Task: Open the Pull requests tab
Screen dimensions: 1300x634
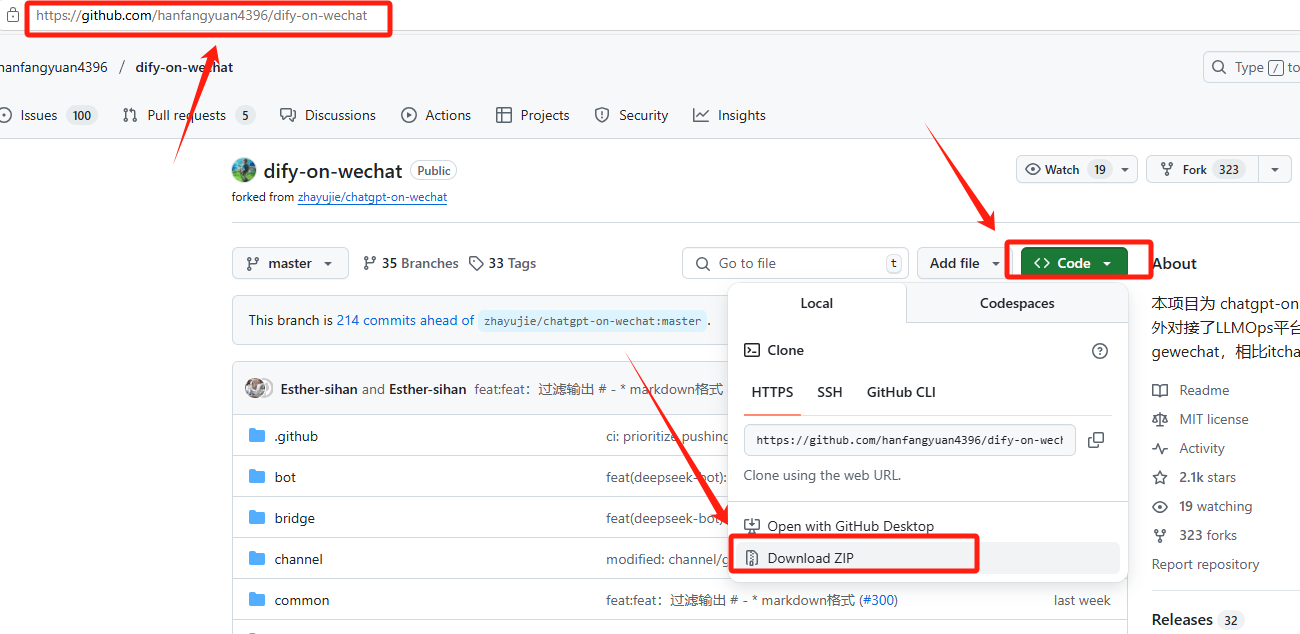Action: tap(186, 115)
